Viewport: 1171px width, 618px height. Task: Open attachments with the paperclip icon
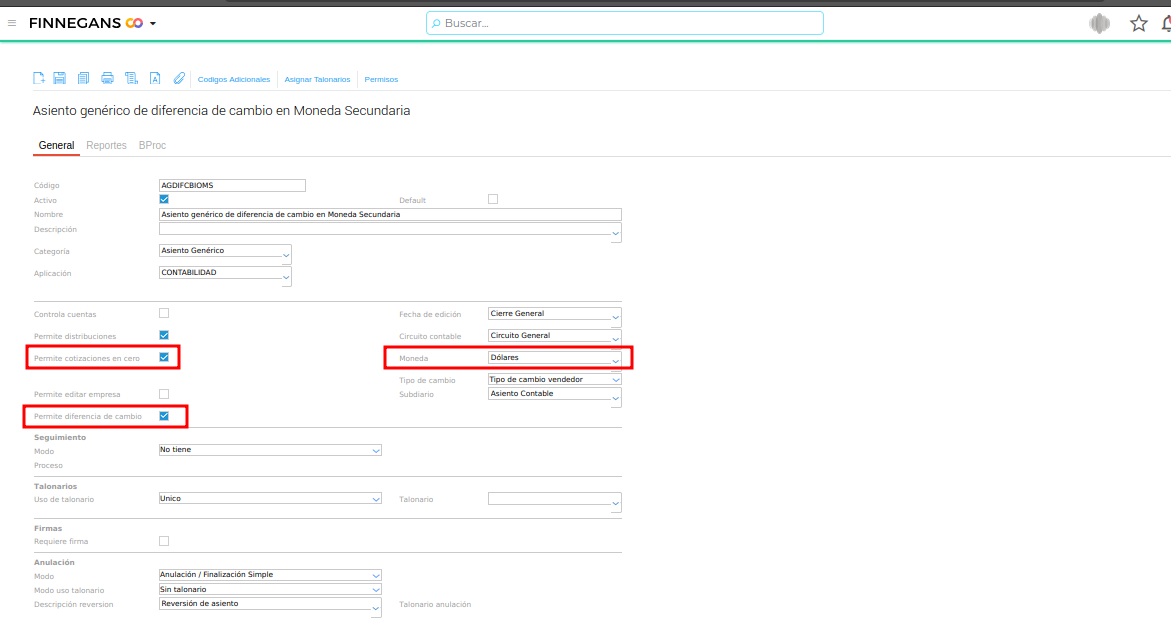(x=179, y=79)
